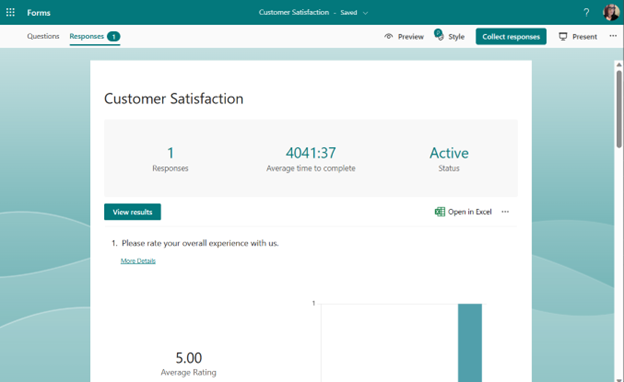Open the ellipsis menu beside Open in Excel

[x=505, y=212]
